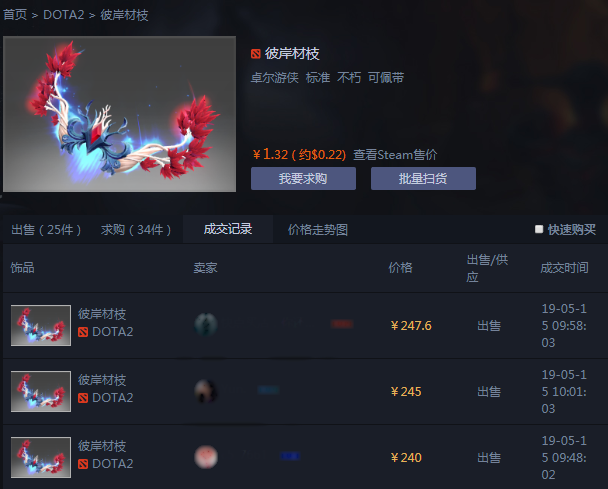
Task: Select the 成交记录 tab
Action: coord(228,229)
